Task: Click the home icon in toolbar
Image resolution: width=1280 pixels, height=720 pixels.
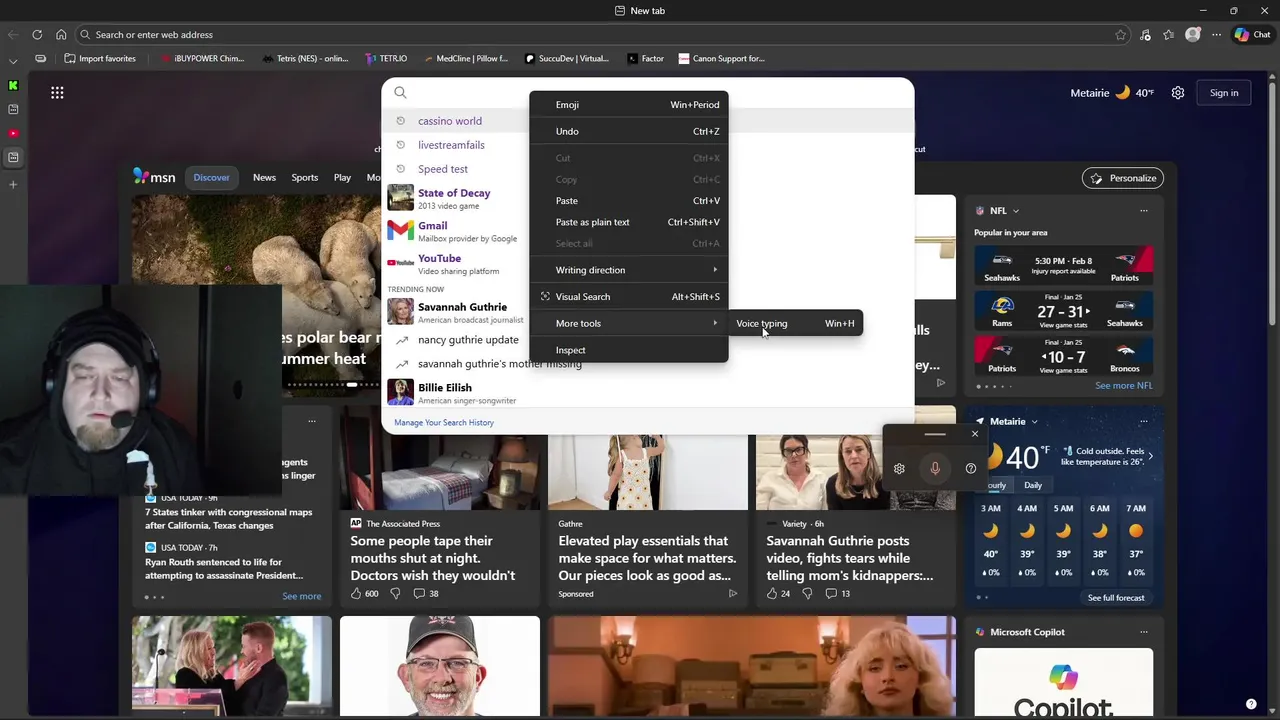Action: coord(61,34)
